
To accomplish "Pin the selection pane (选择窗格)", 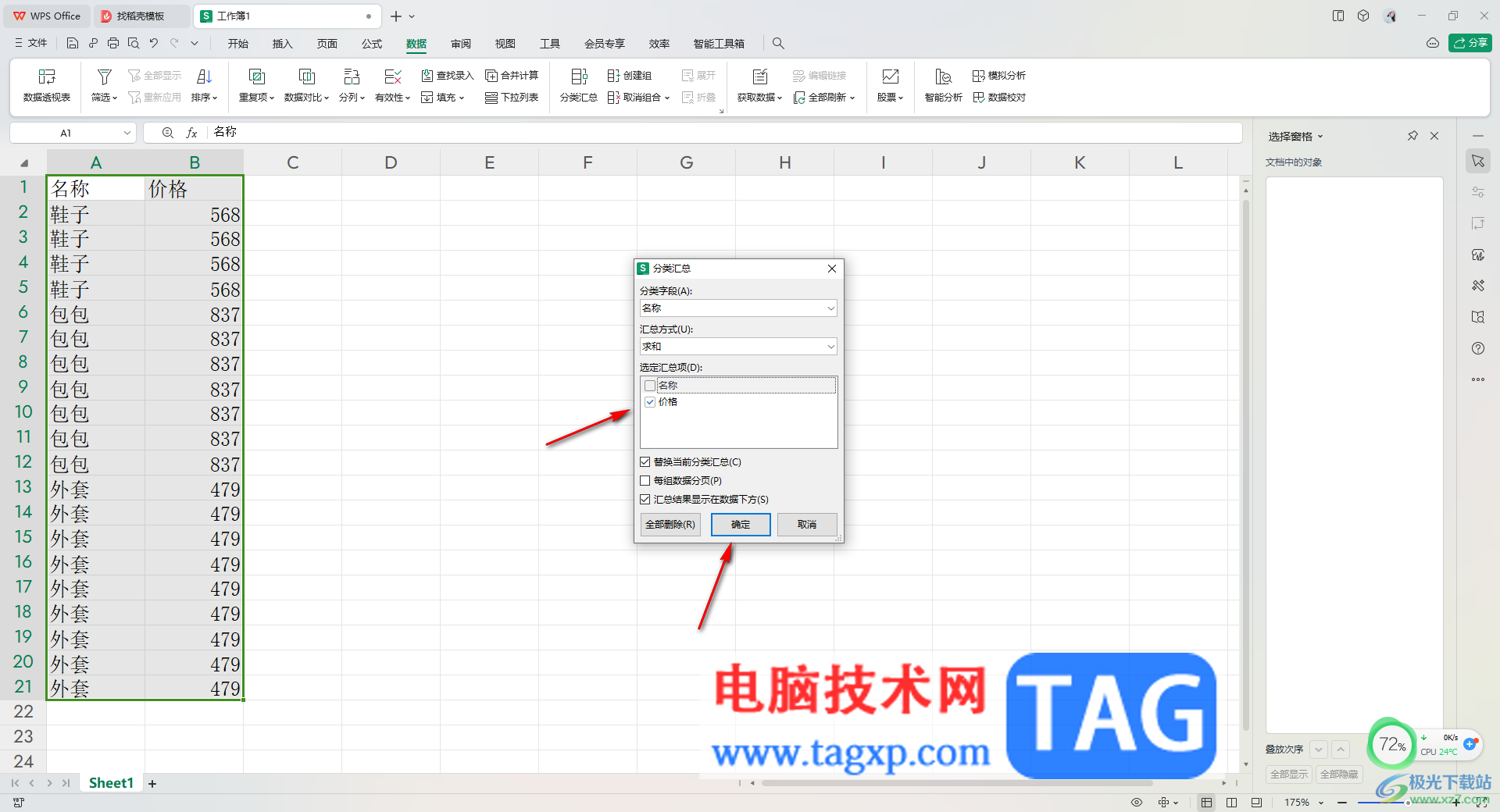I will coord(1412,136).
